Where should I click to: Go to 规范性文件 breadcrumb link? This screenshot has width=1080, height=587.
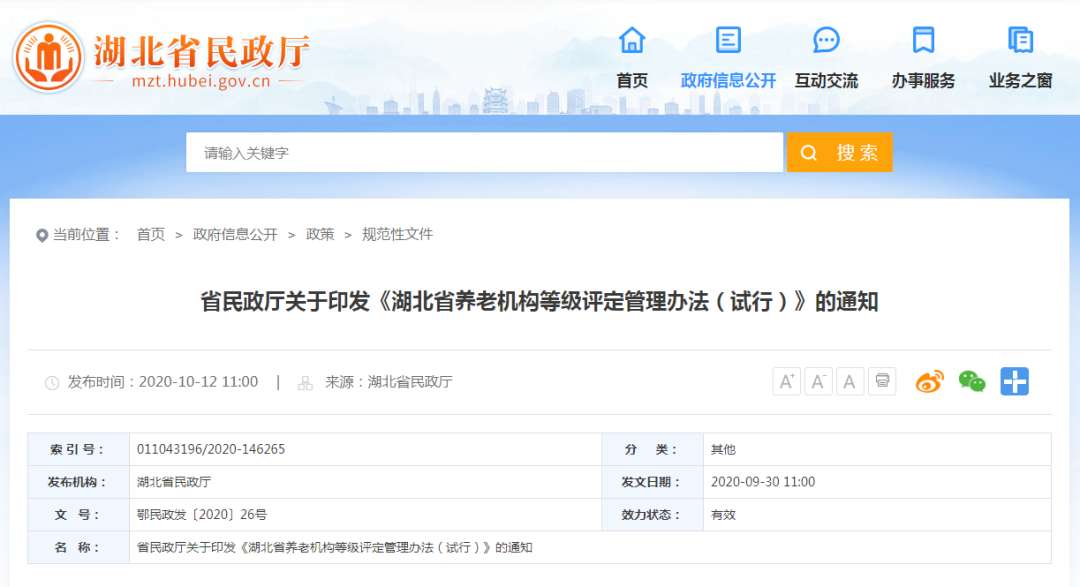pyautogui.click(x=397, y=234)
